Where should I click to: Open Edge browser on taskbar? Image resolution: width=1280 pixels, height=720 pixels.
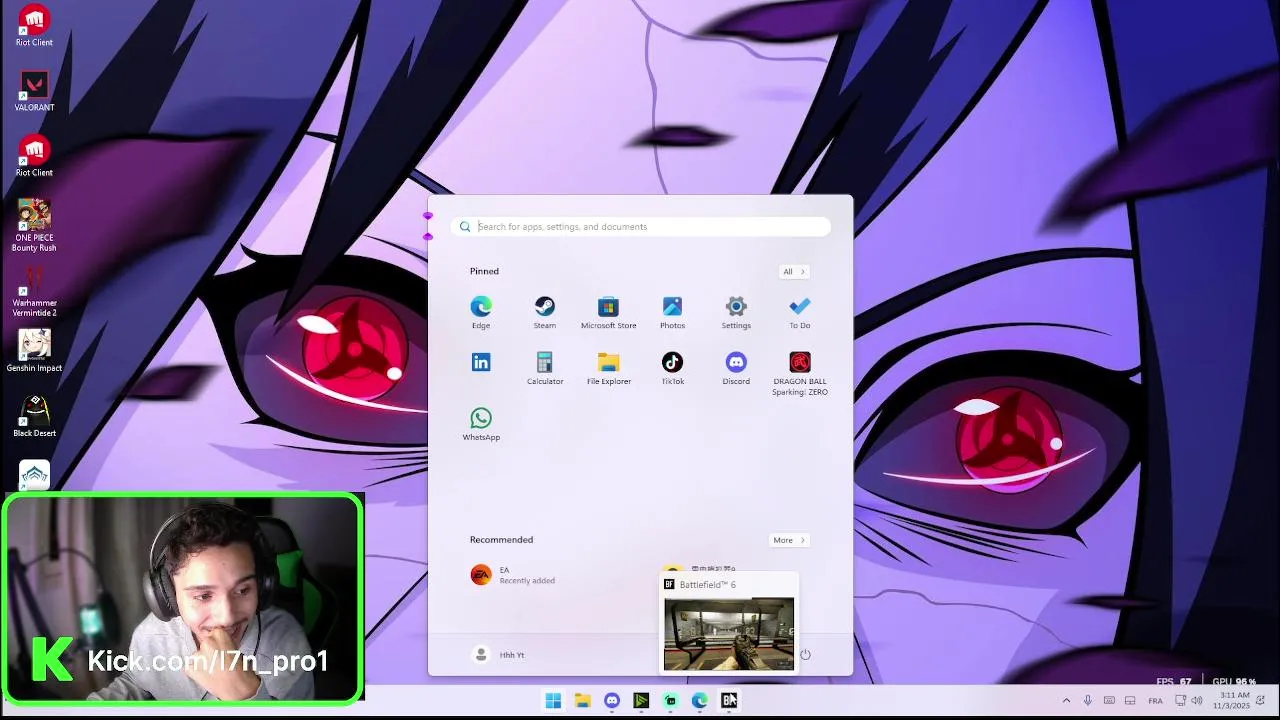coord(700,701)
